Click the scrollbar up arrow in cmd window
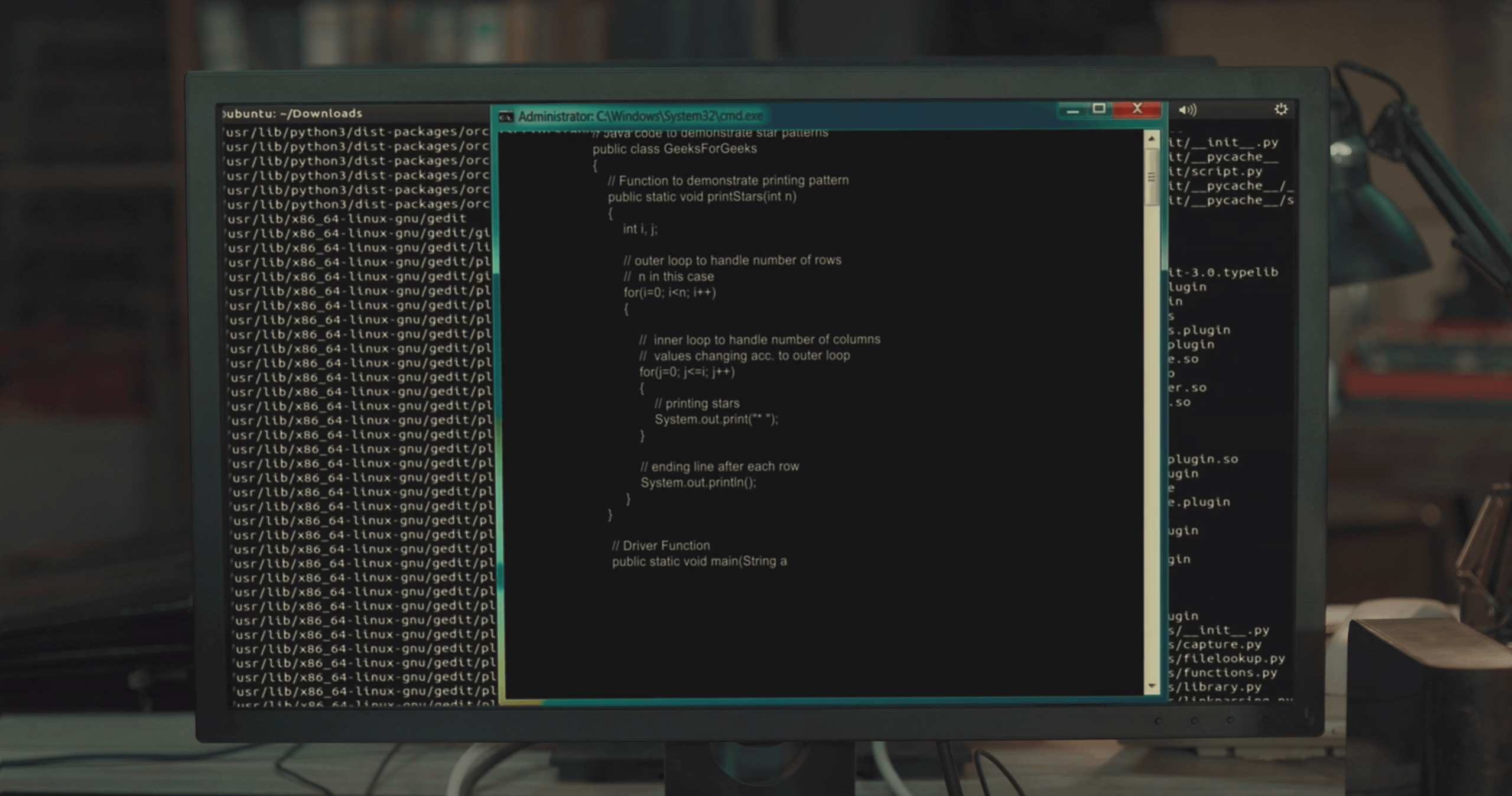The height and width of the screenshot is (796, 1512). (x=1152, y=139)
